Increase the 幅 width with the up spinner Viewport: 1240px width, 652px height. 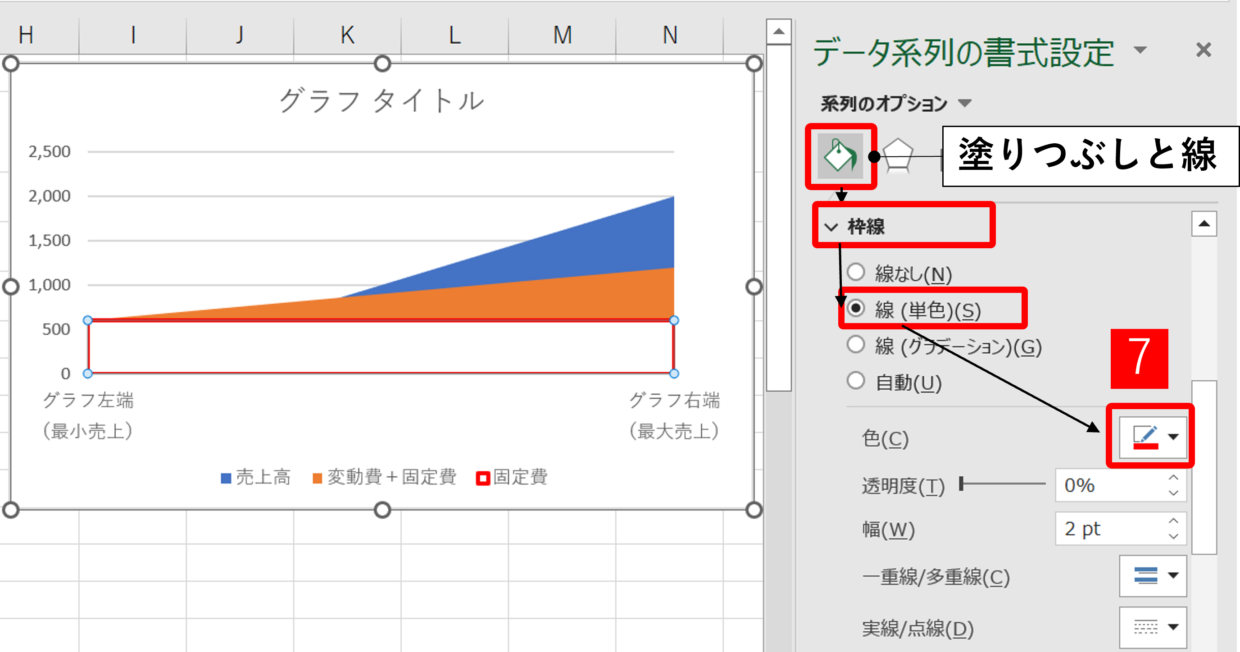[x=1175, y=522]
